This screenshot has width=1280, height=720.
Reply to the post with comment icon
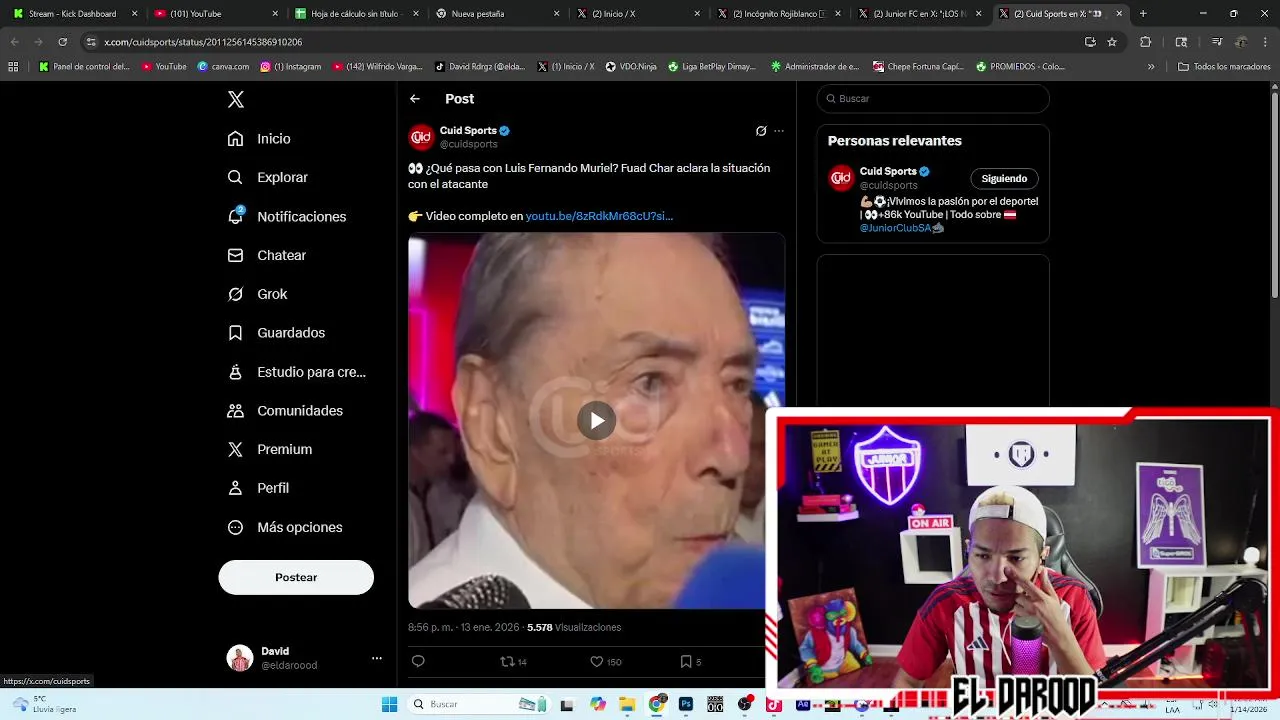[418, 661]
